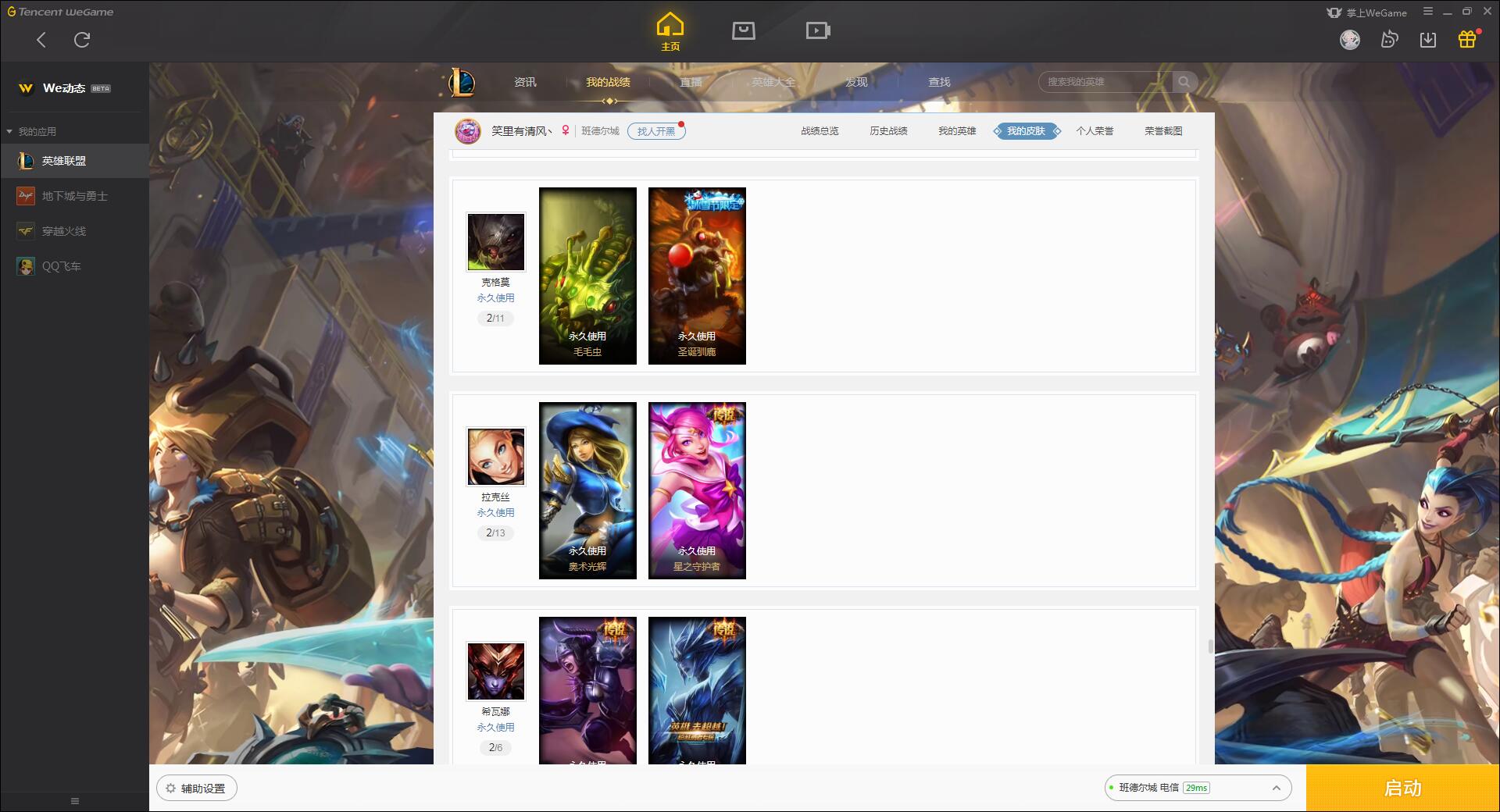This screenshot has height=812, width=1500.
Task: Click the skin list scrollbar thumb
Action: [x=1210, y=646]
